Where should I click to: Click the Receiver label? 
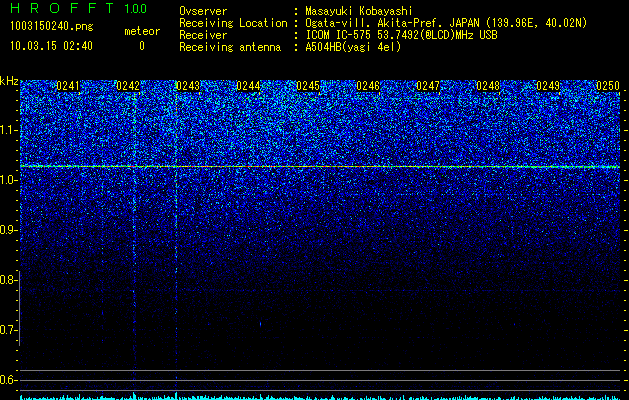pyautogui.click(x=203, y=35)
